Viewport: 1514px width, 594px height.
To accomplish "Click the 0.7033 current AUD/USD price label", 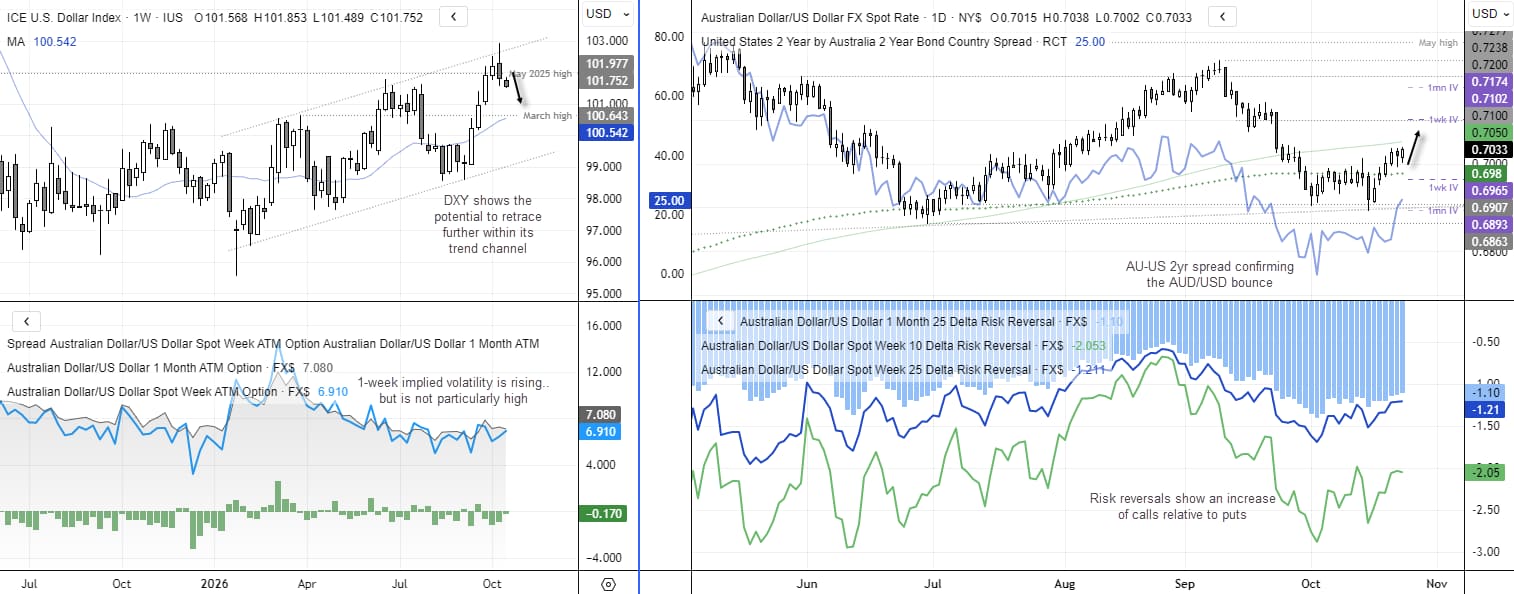I will click(1489, 150).
